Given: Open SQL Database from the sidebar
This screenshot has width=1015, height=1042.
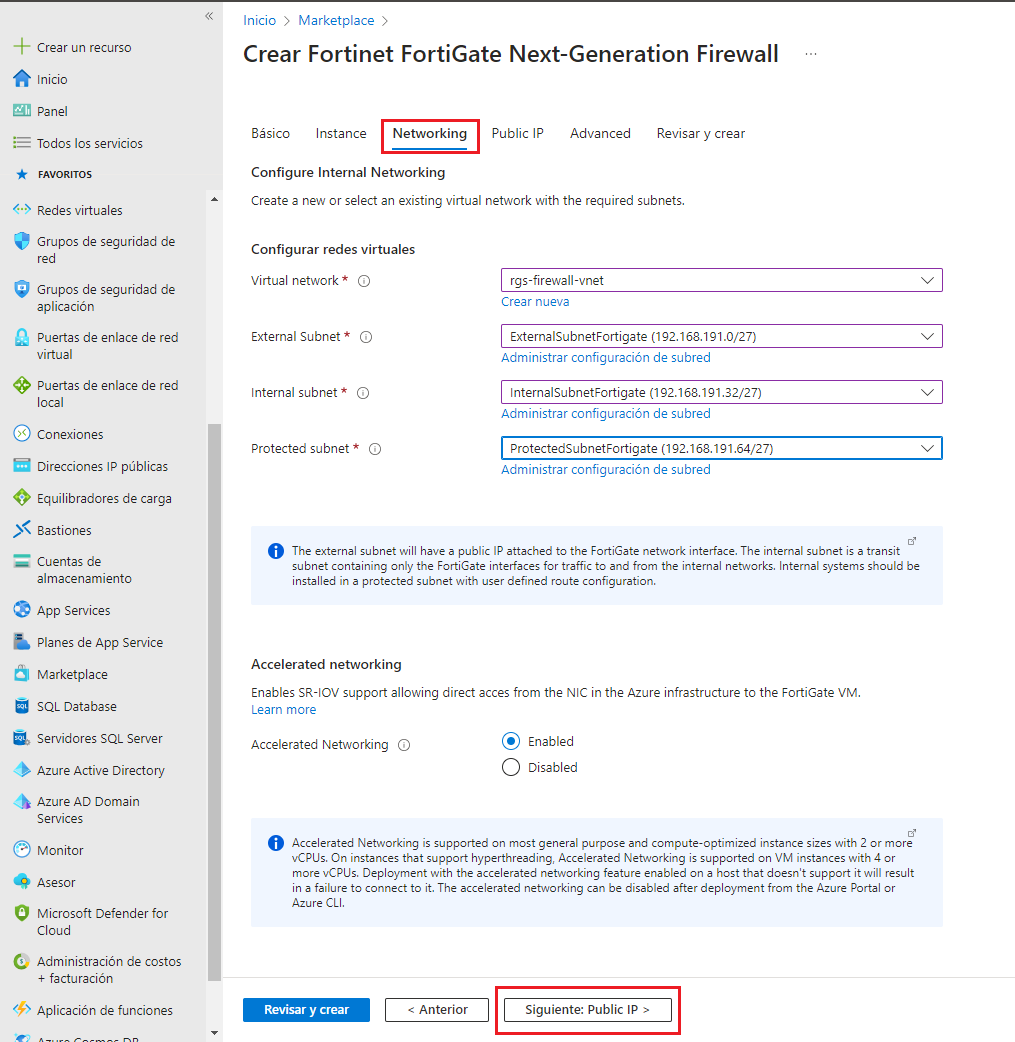Looking at the screenshot, I should 76,706.
